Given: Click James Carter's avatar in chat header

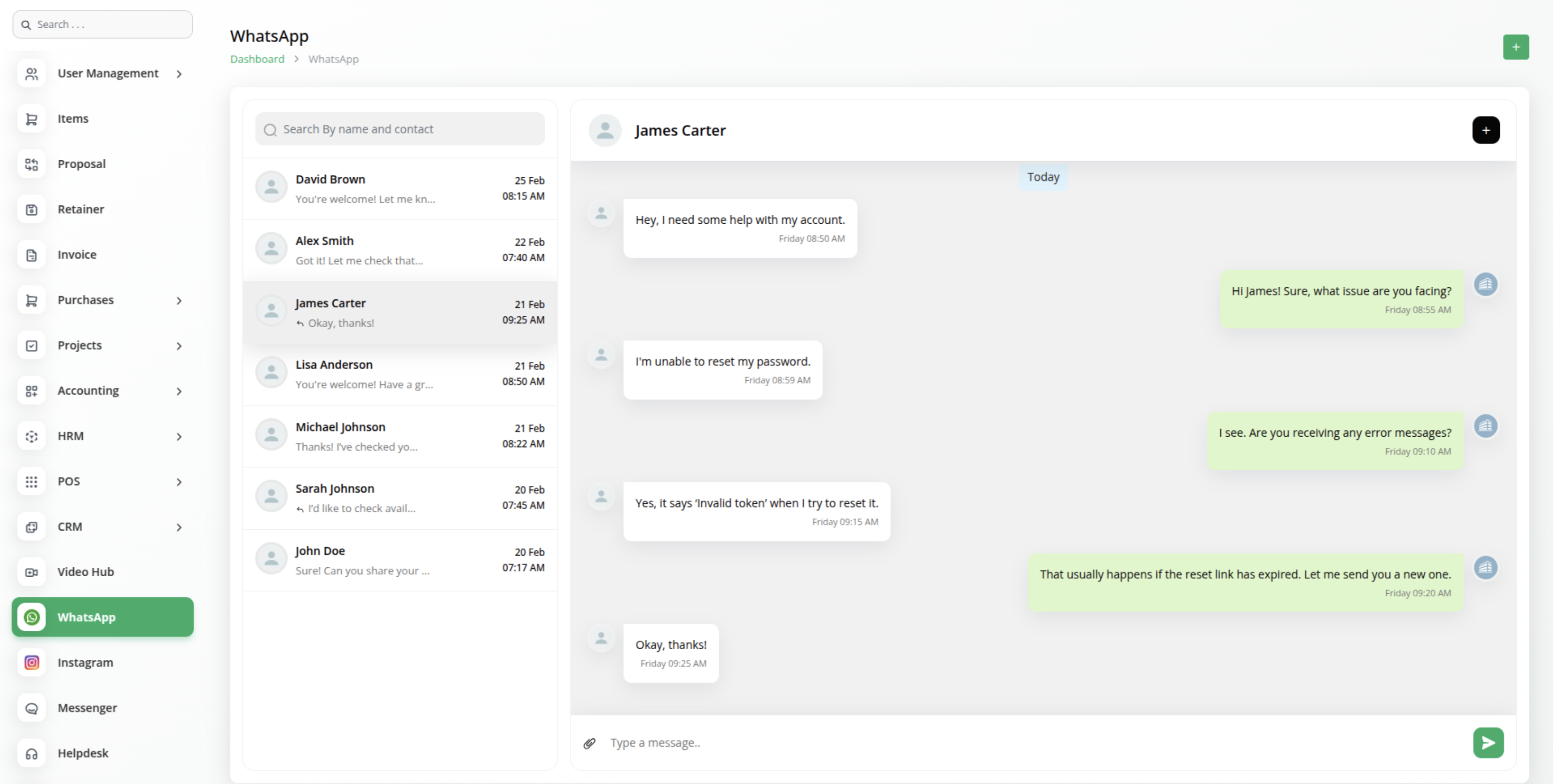Looking at the screenshot, I should coord(604,130).
